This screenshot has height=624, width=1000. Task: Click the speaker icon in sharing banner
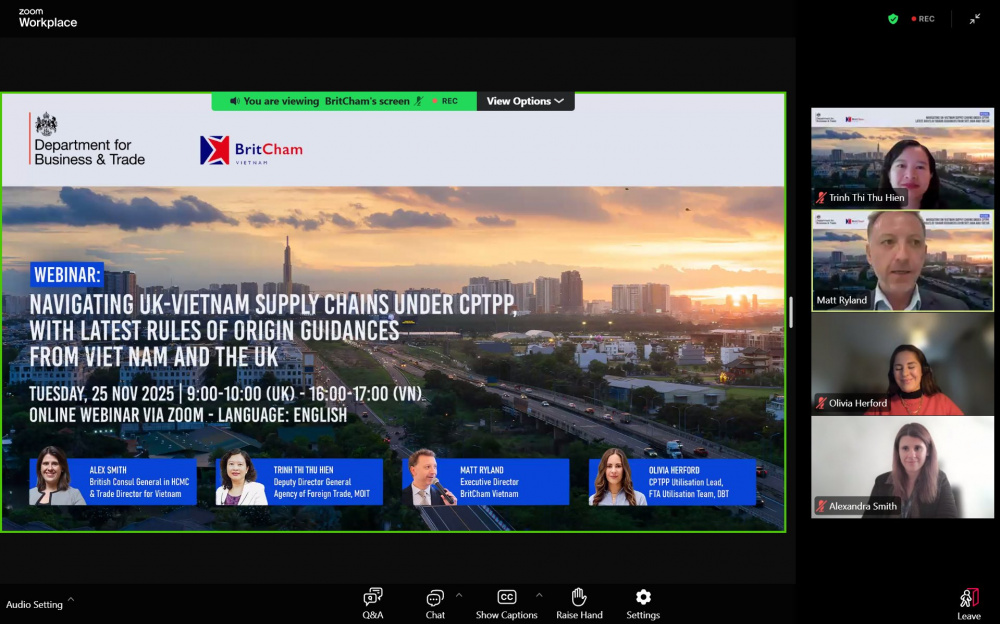pyautogui.click(x=234, y=101)
